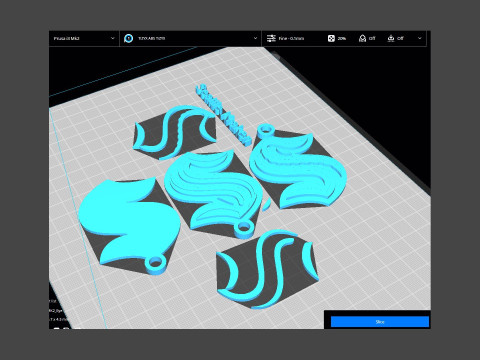Open the Prusa printer selector dropdown
This screenshot has width=480, height=360.
84,38
